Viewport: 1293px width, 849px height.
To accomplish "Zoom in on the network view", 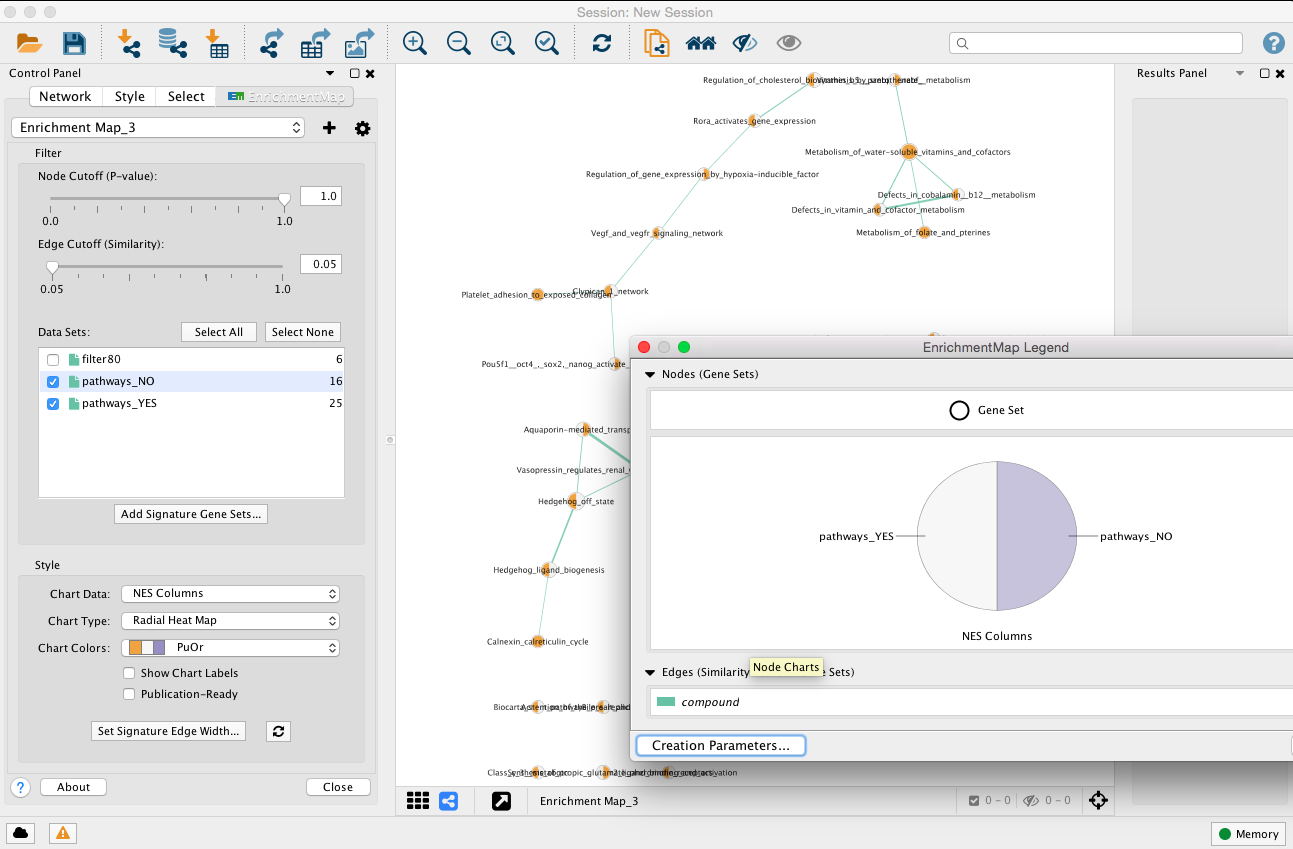I will click(x=413, y=43).
